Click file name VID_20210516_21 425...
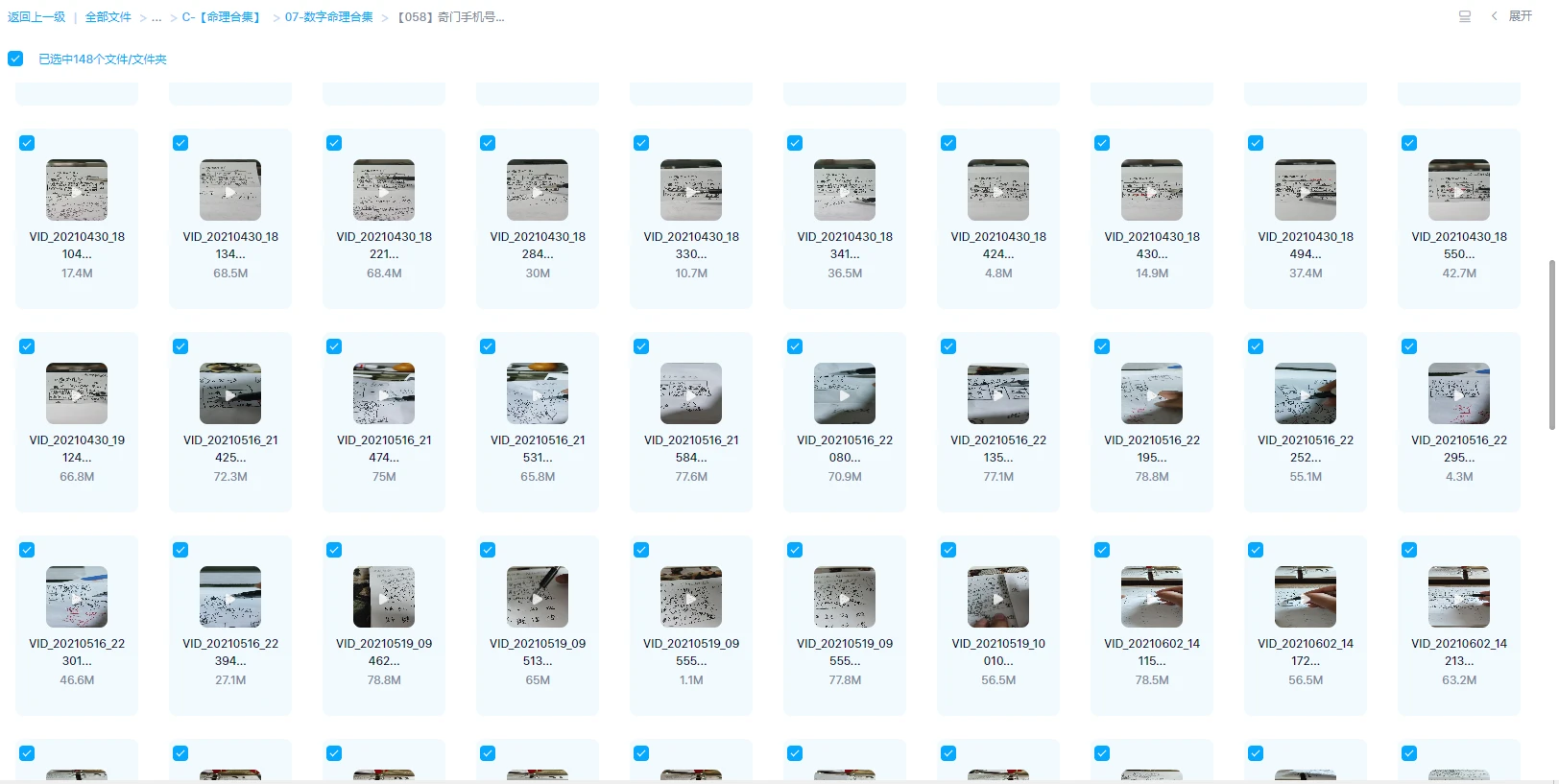 (230, 449)
